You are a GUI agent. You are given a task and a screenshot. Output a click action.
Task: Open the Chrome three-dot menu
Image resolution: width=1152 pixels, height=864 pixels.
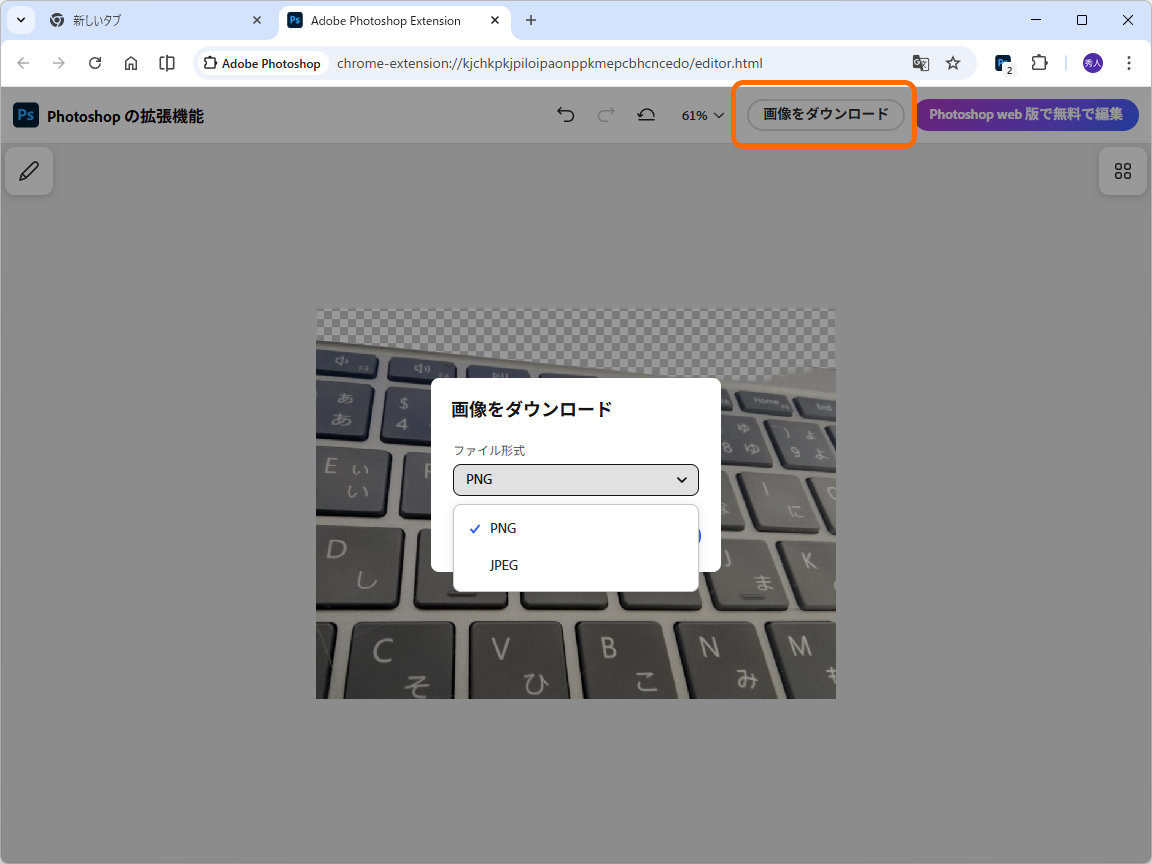click(x=1128, y=62)
